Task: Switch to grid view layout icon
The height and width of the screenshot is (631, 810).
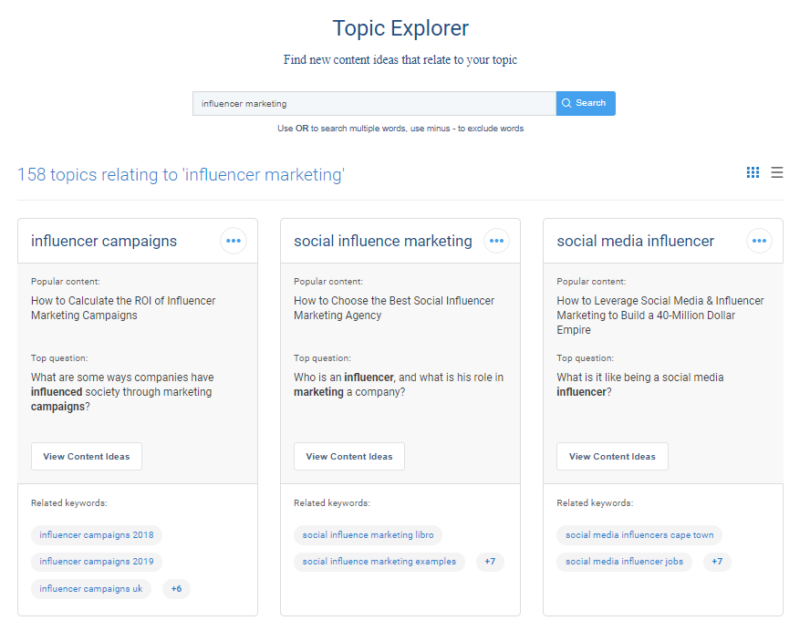Action: (753, 173)
